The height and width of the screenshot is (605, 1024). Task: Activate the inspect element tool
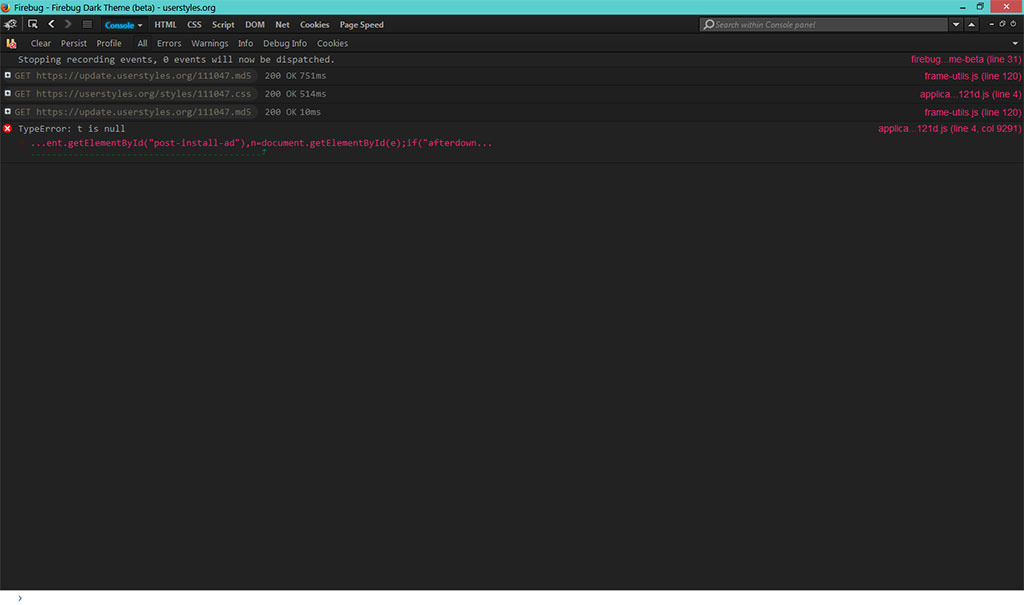33,24
